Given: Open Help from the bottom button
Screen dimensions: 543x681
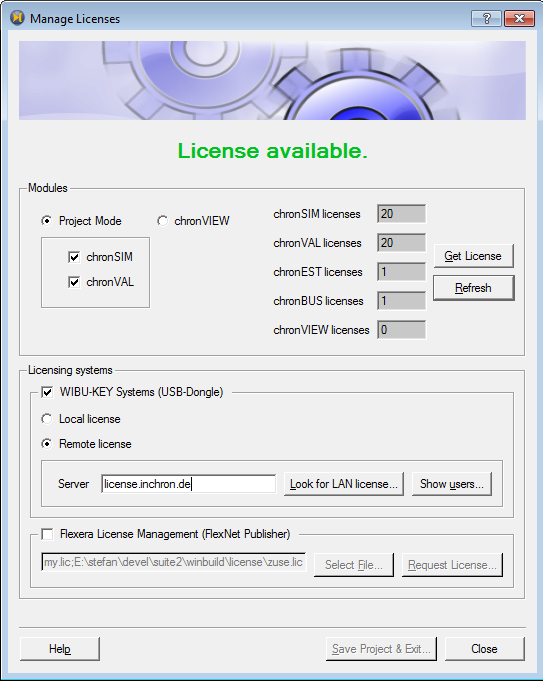Looking at the screenshot, I should (60, 649).
